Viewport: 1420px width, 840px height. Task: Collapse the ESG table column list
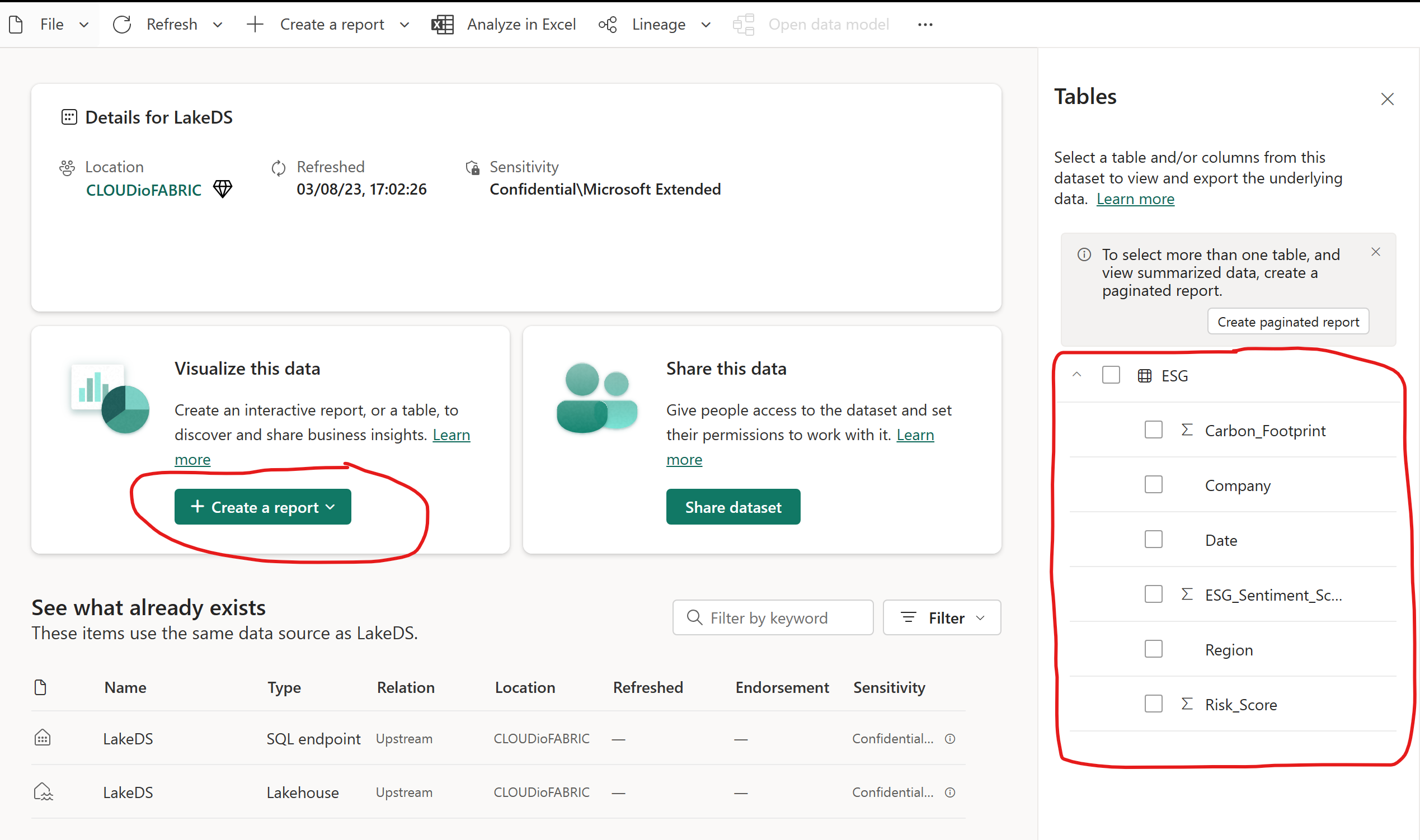click(x=1077, y=375)
